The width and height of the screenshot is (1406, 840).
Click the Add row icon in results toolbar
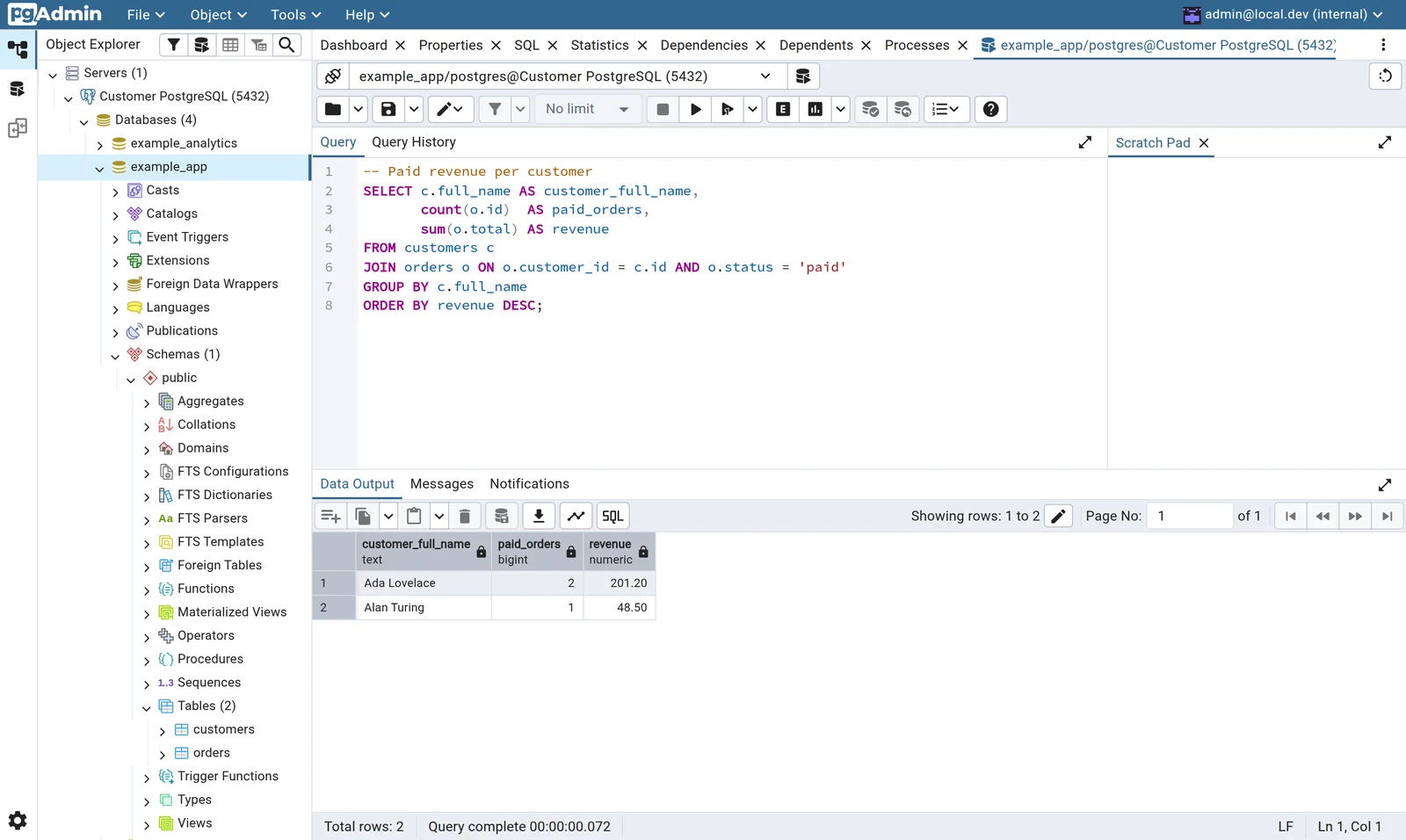330,516
